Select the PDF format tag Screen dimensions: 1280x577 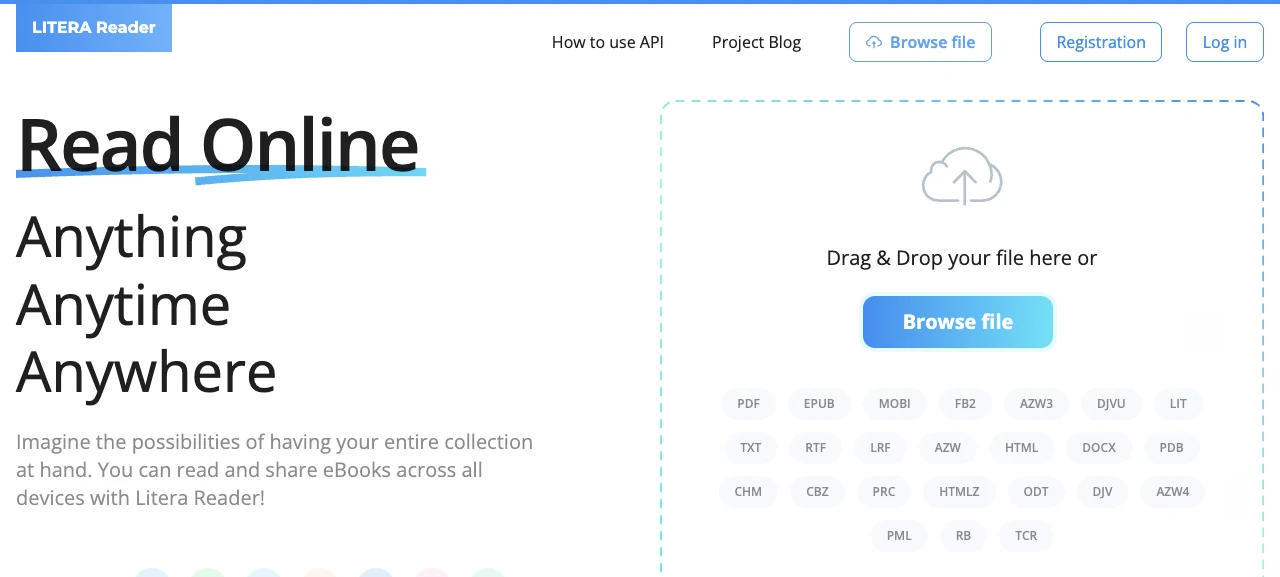tap(749, 404)
